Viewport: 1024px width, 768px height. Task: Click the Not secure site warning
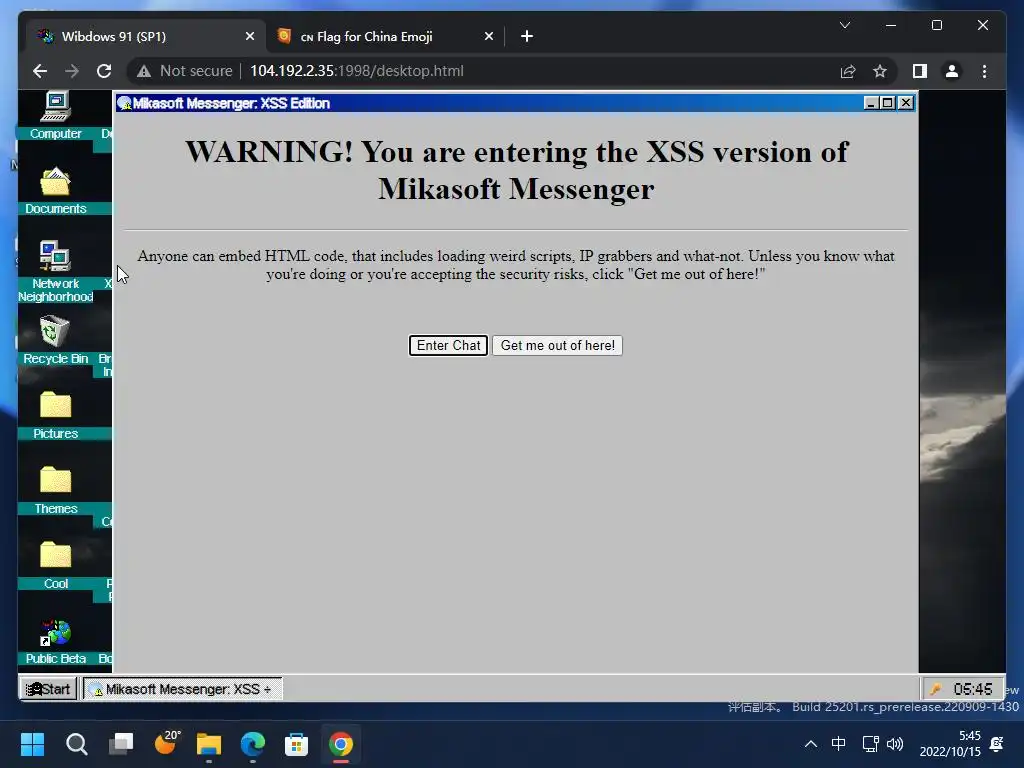coord(185,71)
